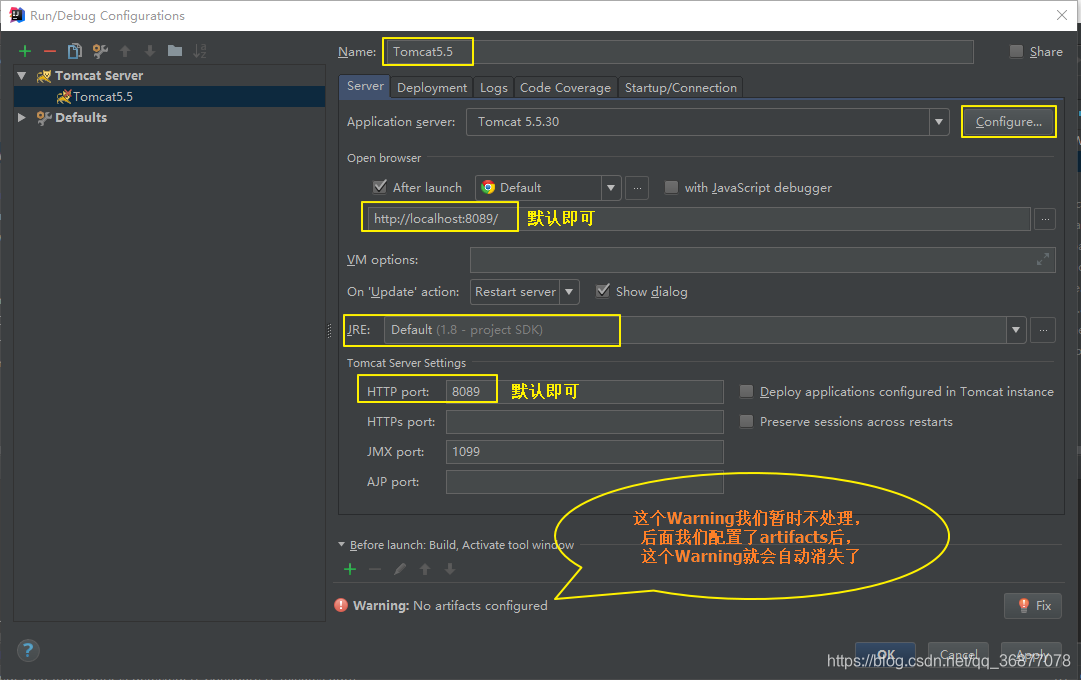Edit the before-launch task with the pencil icon
The height and width of the screenshot is (680, 1081).
pyautogui.click(x=400, y=569)
